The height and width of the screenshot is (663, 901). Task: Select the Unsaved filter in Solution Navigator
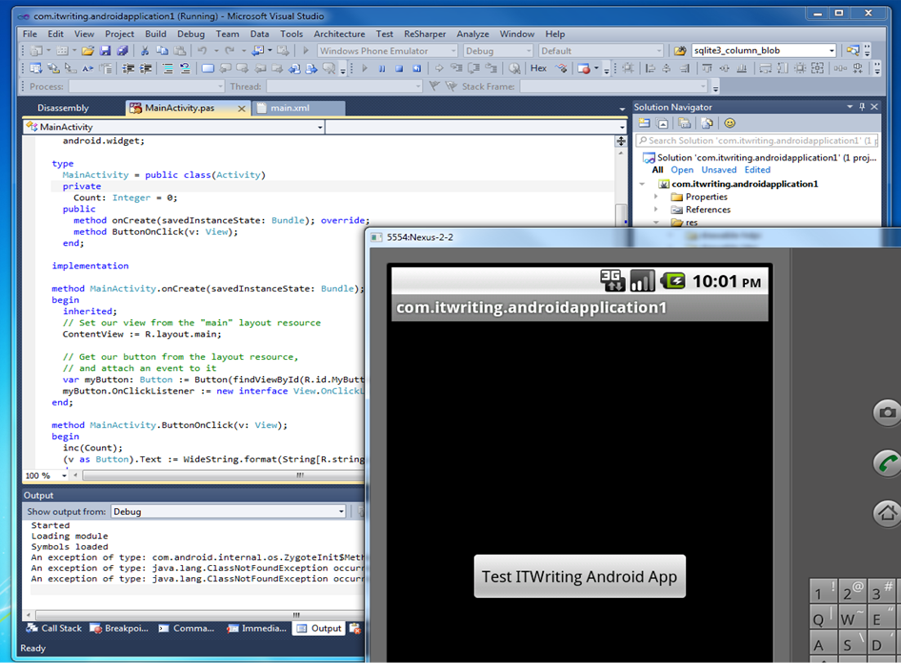719,170
